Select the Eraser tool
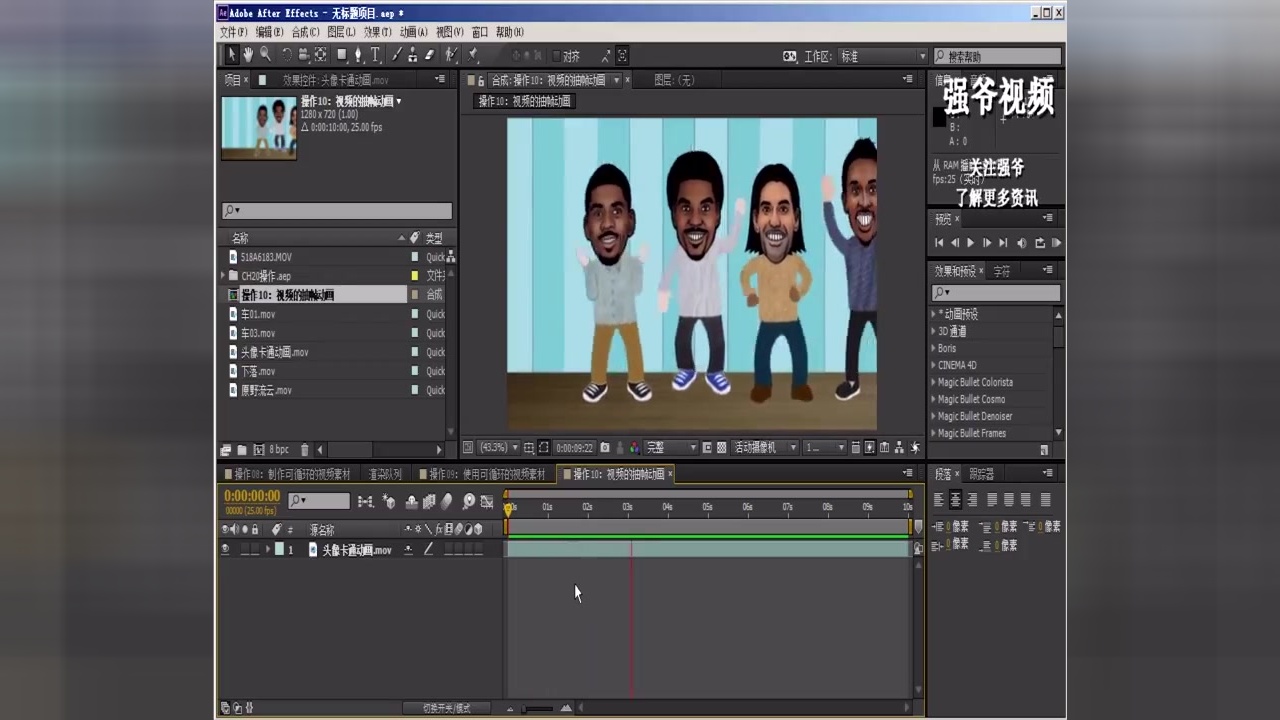 tap(430, 55)
